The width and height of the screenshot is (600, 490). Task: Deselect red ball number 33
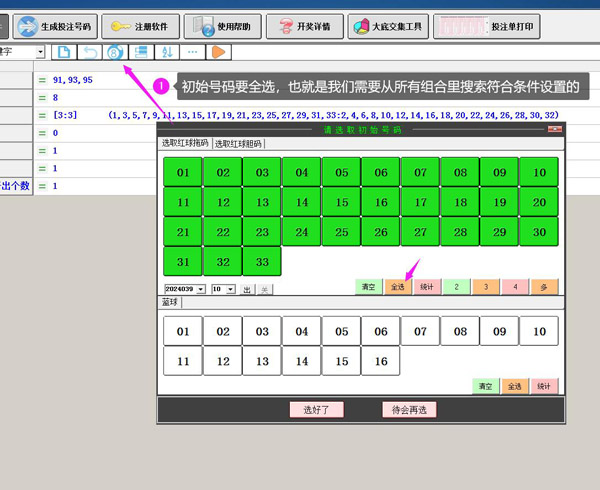(262, 261)
